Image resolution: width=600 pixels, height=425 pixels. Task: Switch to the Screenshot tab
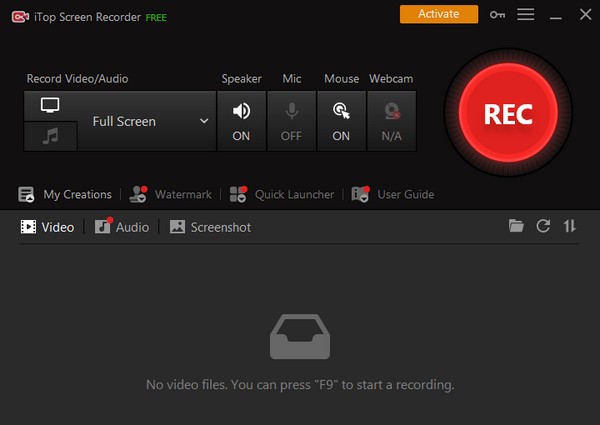[x=210, y=227]
